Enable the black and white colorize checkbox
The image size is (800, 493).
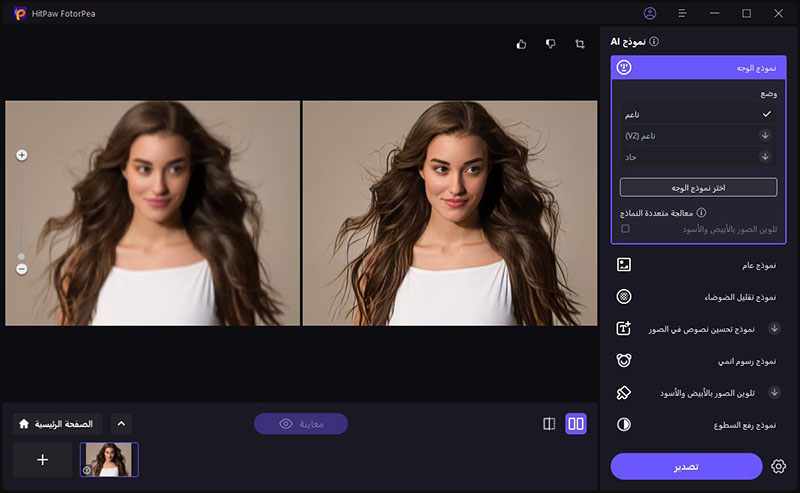[x=625, y=229]
